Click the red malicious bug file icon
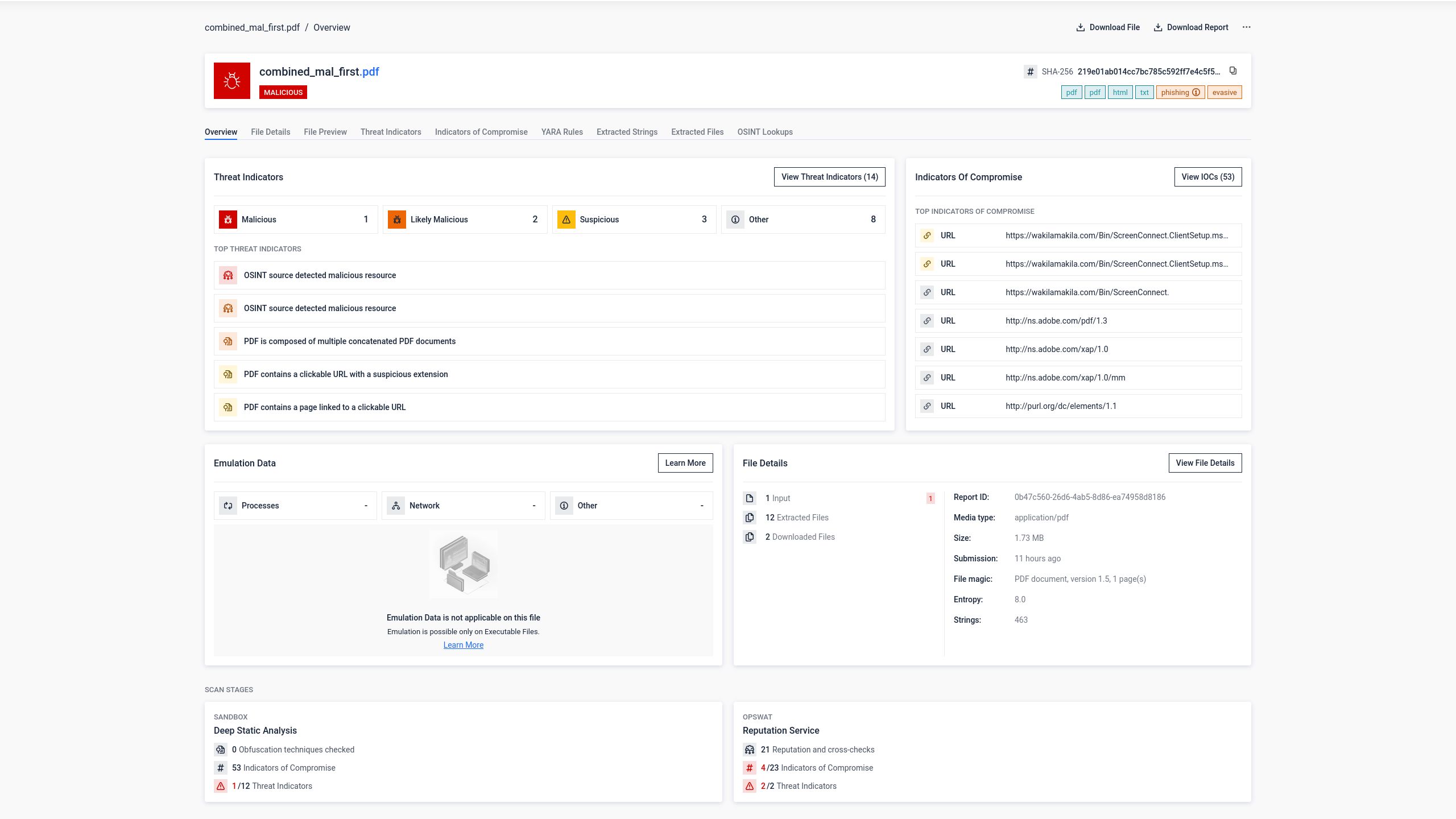 (231, 81)
